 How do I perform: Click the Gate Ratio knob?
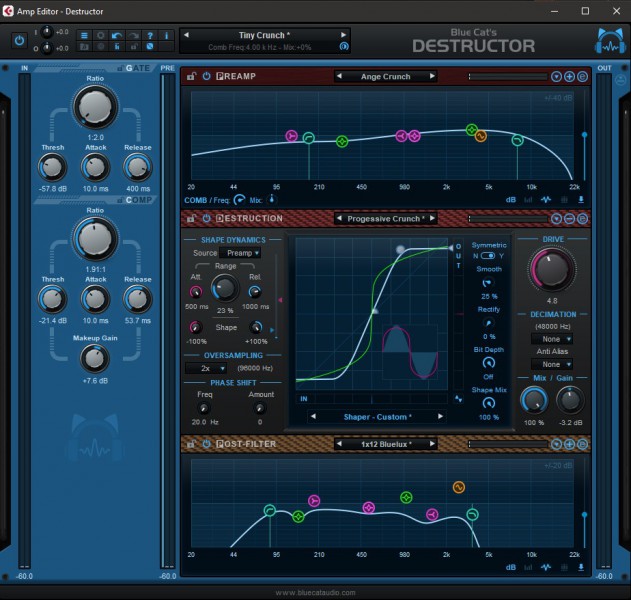pyautogui.click(x=95, y=107)
